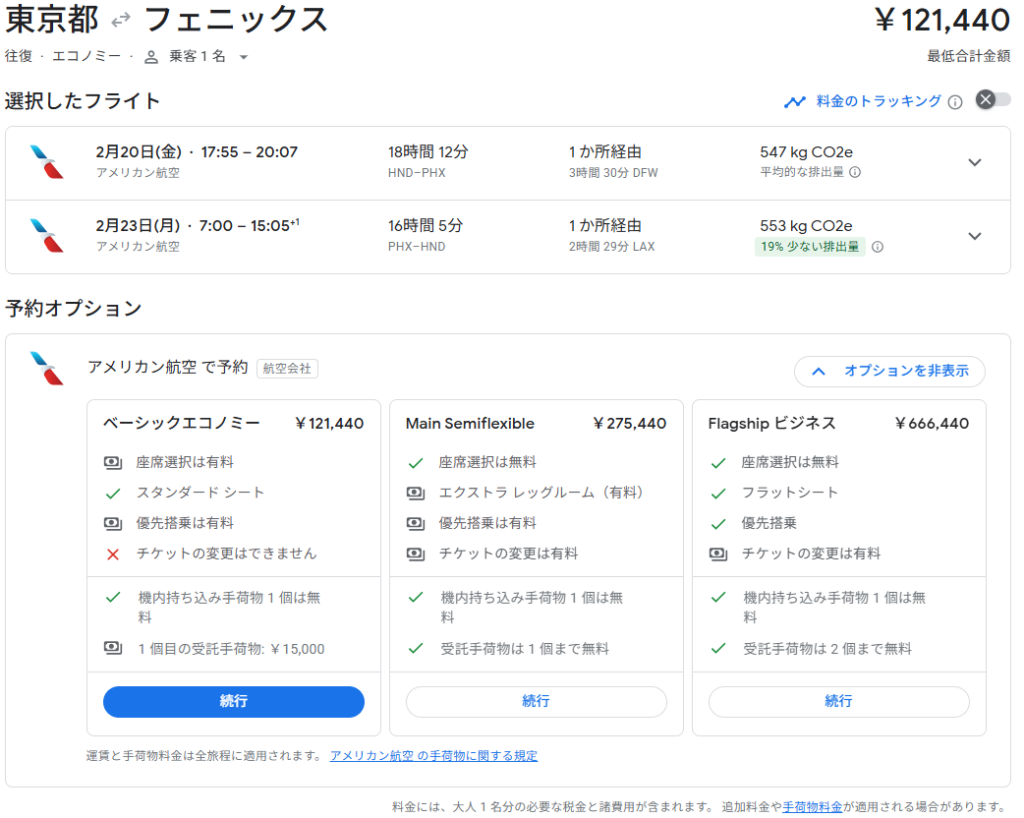The height and width of the screenshot is (818, 1024).
Task: Continue with Basic Economy fare
Action: (x=233, y=701)
